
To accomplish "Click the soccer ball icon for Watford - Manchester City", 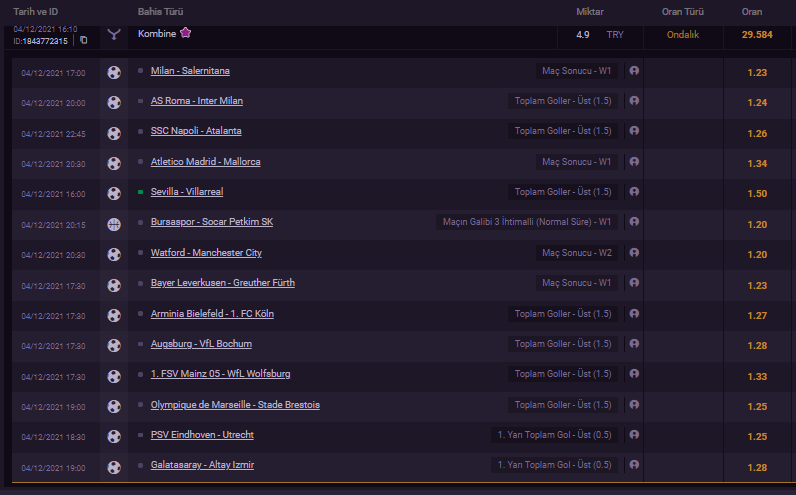I will [x=114, y=254].
